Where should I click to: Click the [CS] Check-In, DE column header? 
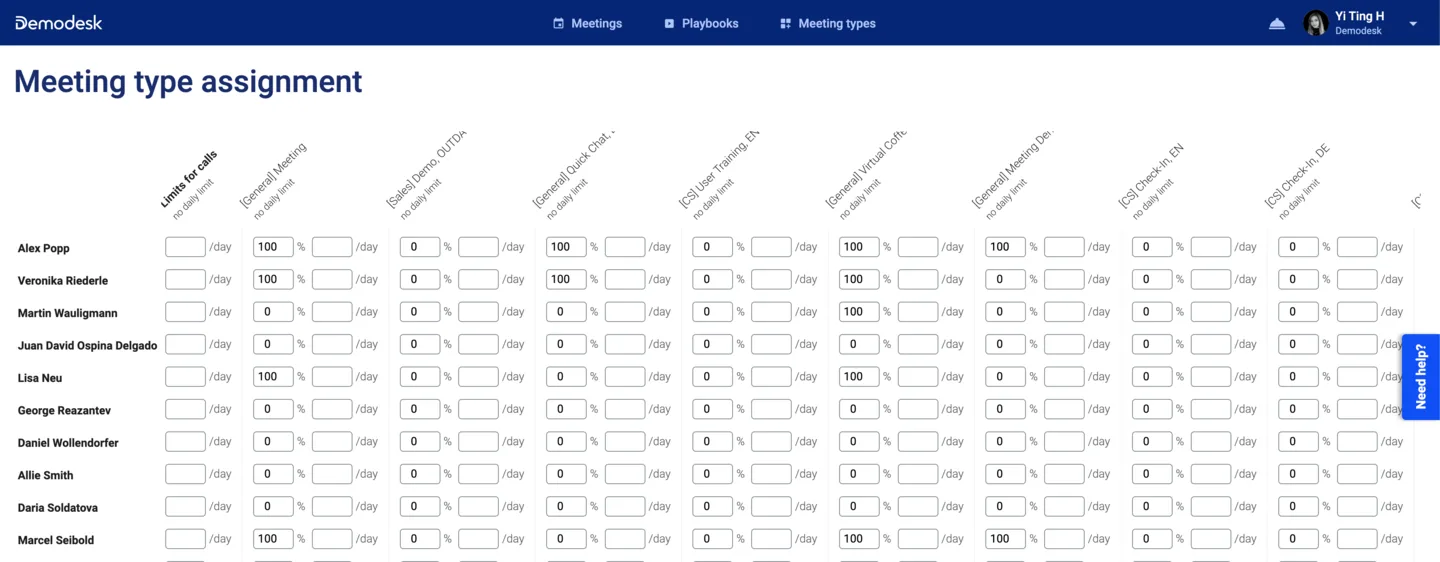tap(1298, 175)
